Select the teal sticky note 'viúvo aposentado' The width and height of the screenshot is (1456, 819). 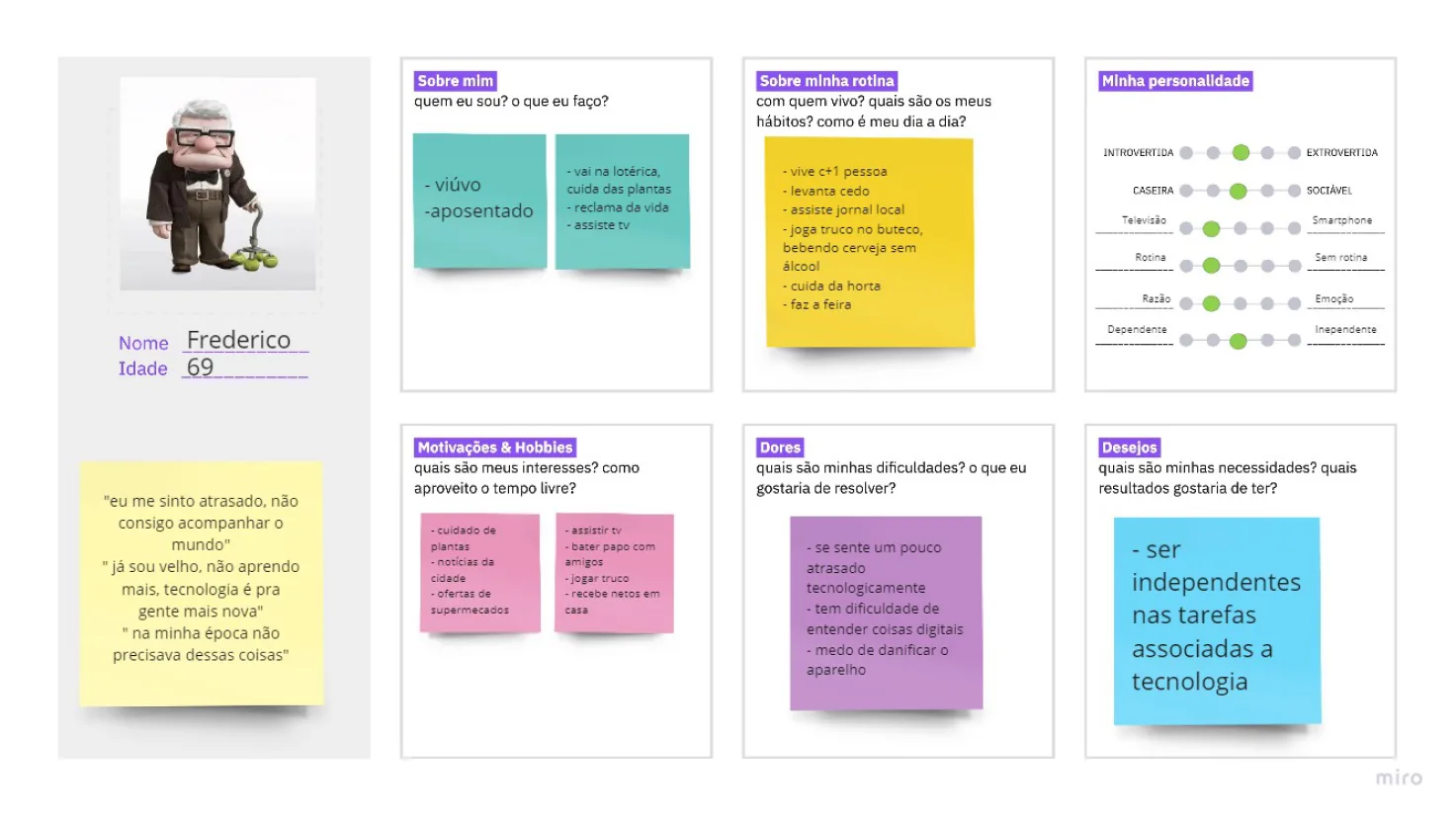click(479, 201)
